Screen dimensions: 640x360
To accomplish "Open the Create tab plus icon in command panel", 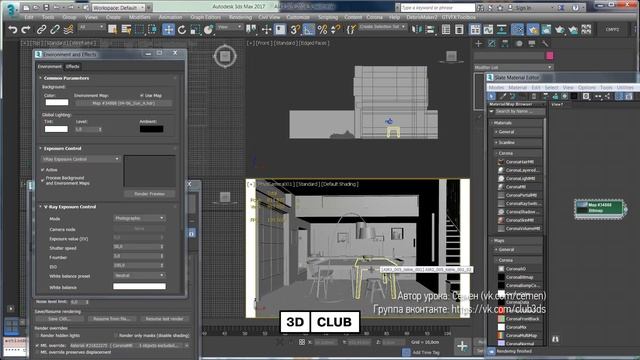I will 478,43.
